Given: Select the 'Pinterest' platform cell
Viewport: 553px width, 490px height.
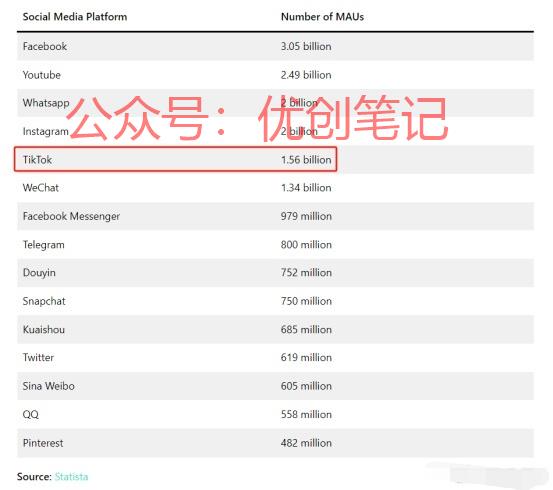Looking at the screenshot, I should click(43, 443).
